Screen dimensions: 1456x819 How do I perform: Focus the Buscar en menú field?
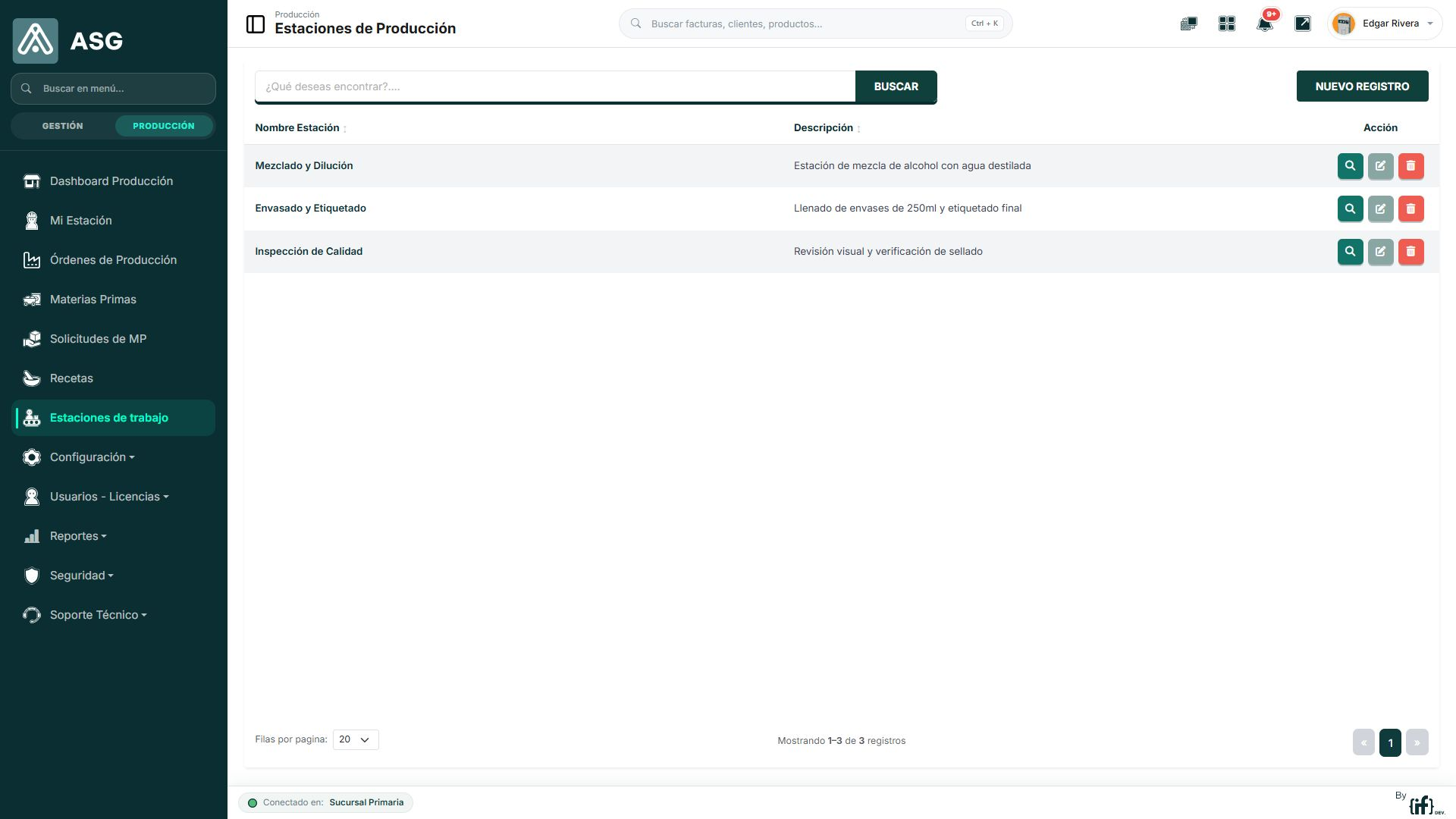pyautogui.click(x=113, y=89)
